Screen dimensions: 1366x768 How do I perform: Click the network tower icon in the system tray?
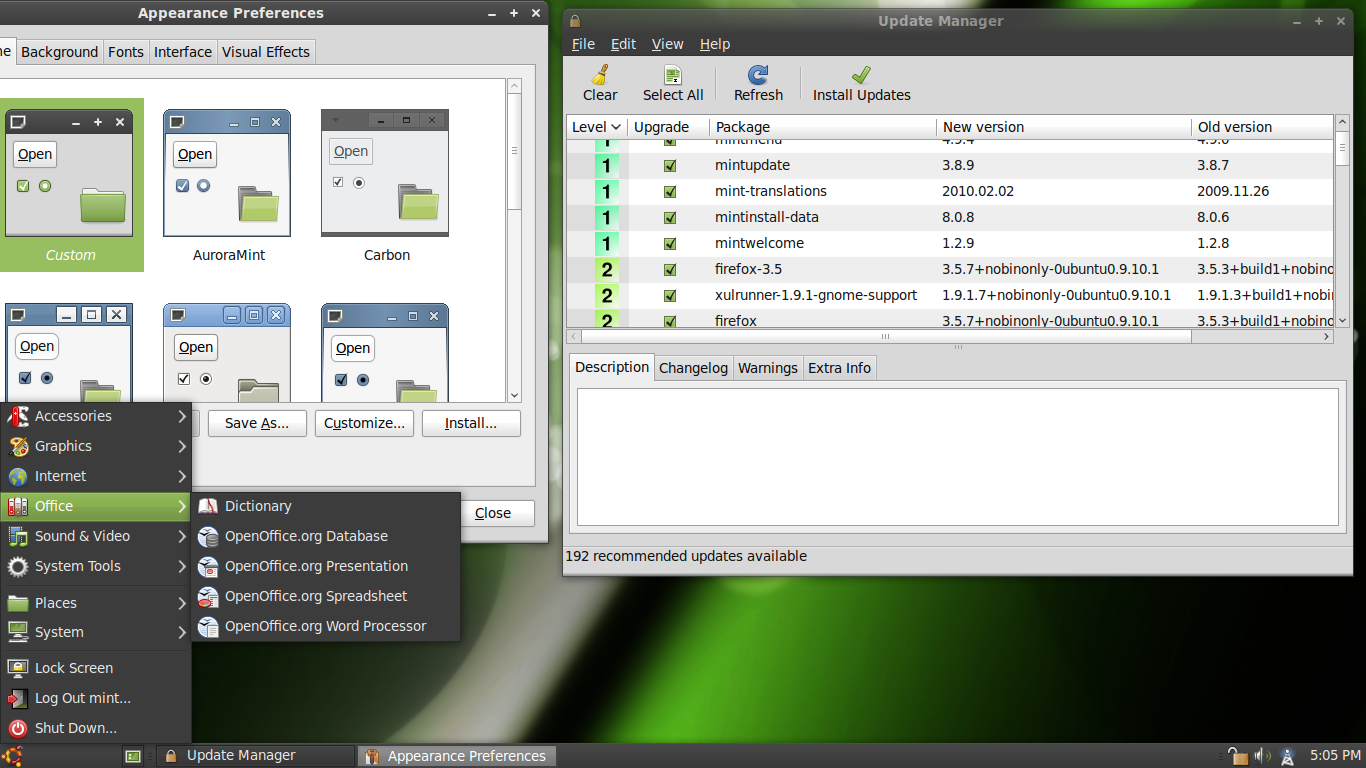[x=1288, y=756]
